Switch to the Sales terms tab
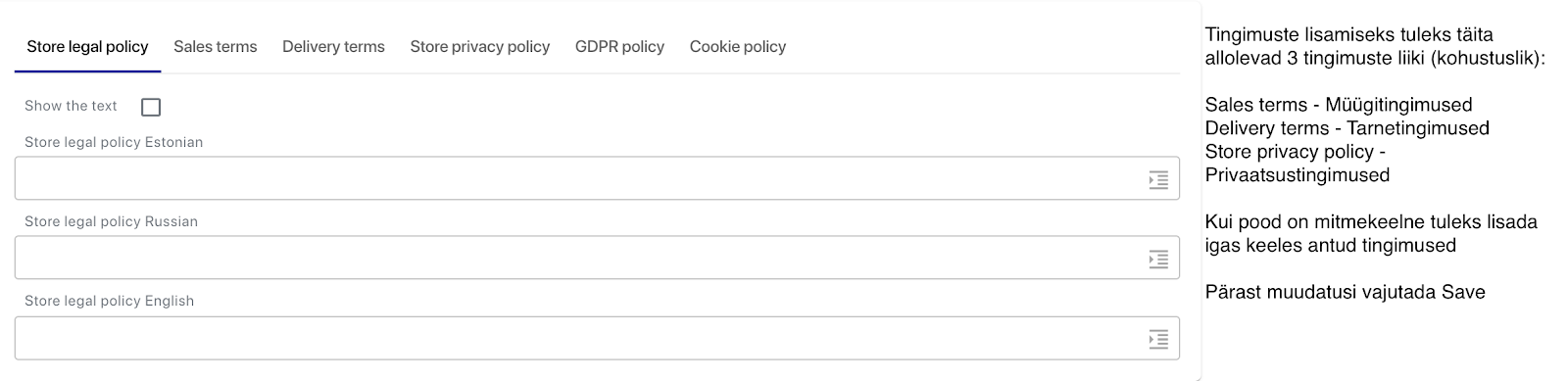The width and height of the screenshot is (1568, 381). (216, 47)
